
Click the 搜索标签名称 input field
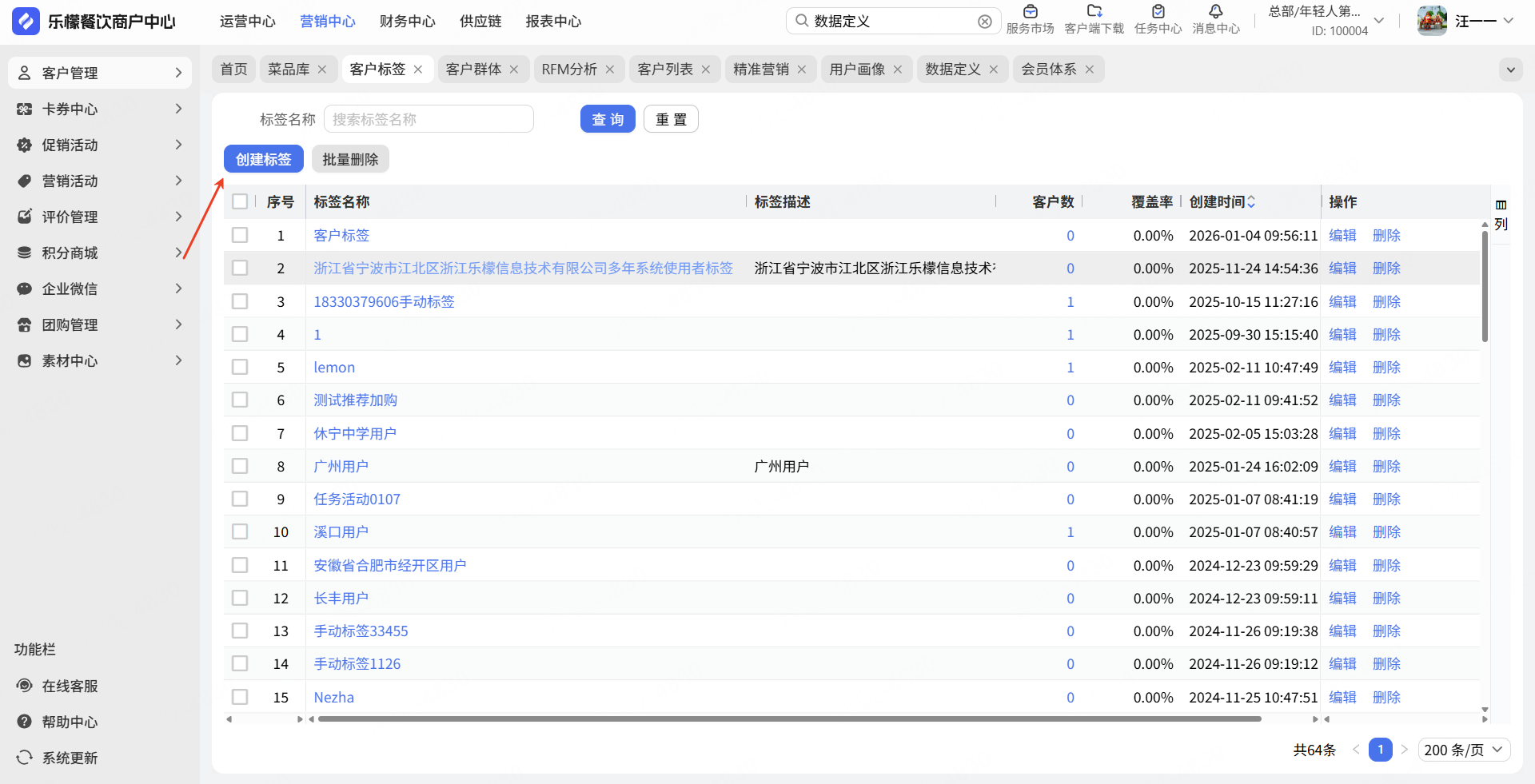(x=429, y=119)
